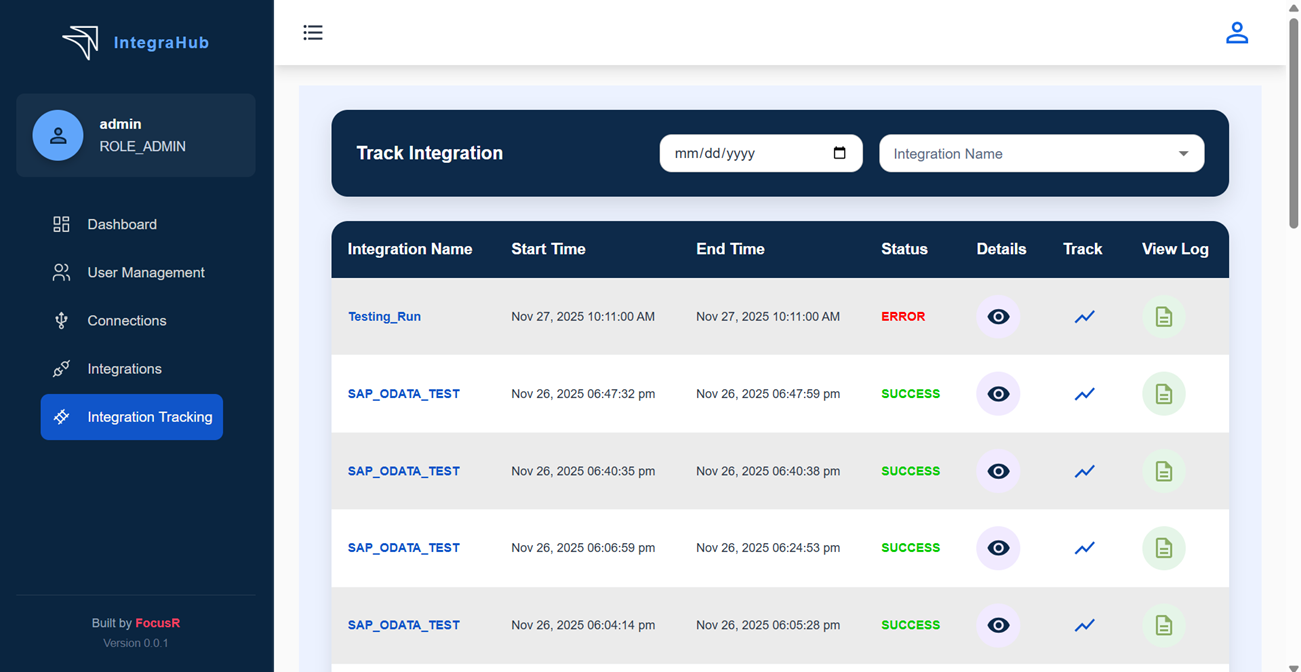Select the Integrations icon in sidebar
The width and height of the screenshot is (1301, 672).
click(60, 368)
